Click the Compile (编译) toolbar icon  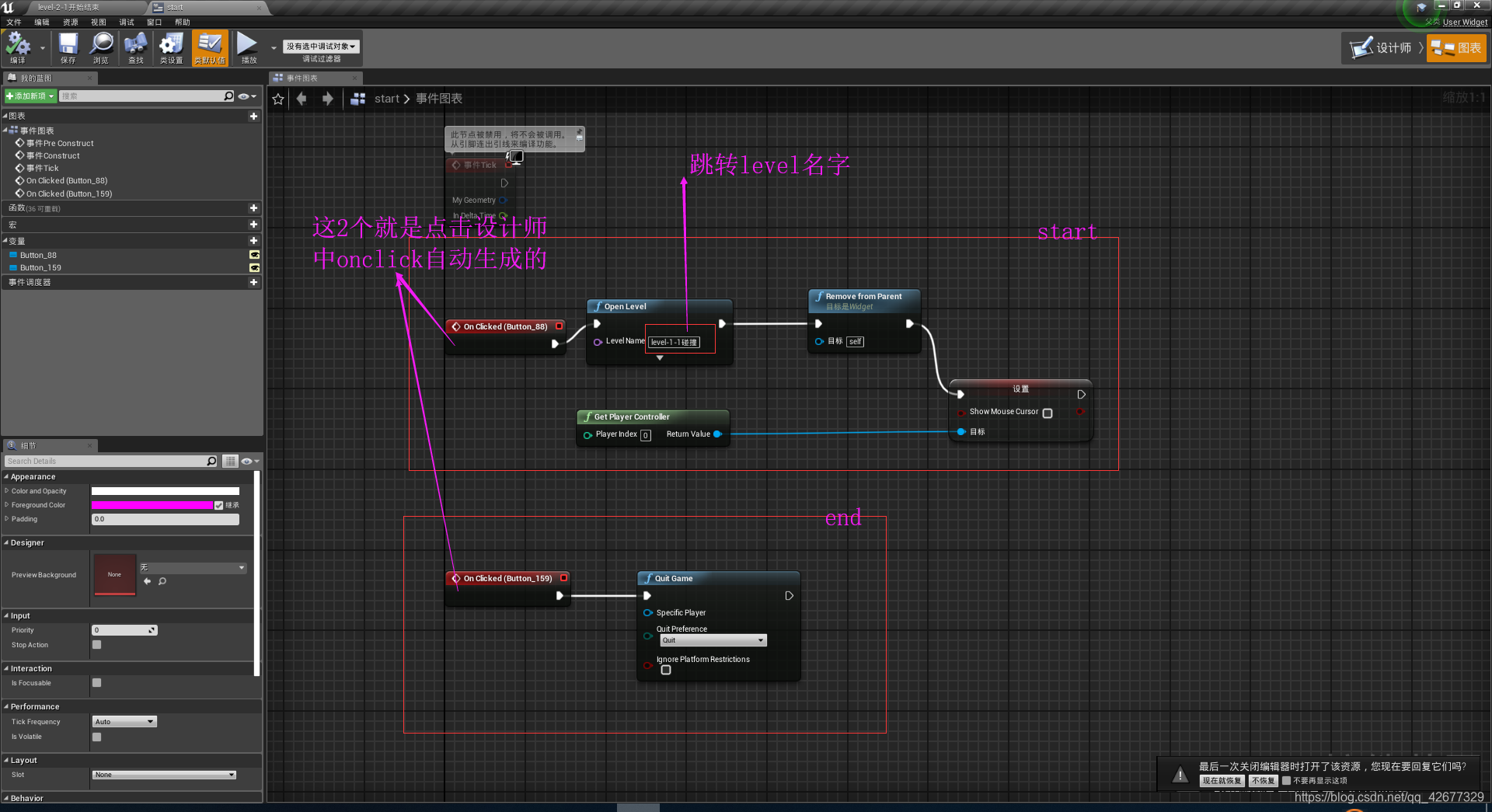click(x=18, y=47)
